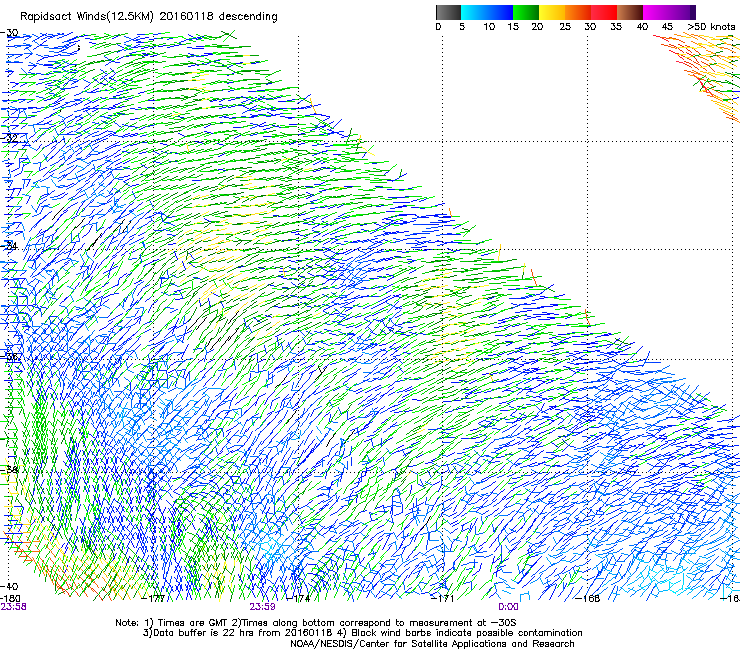Click the '>50 knots' legend label
The image size is (740, 650).
(712, 27)
